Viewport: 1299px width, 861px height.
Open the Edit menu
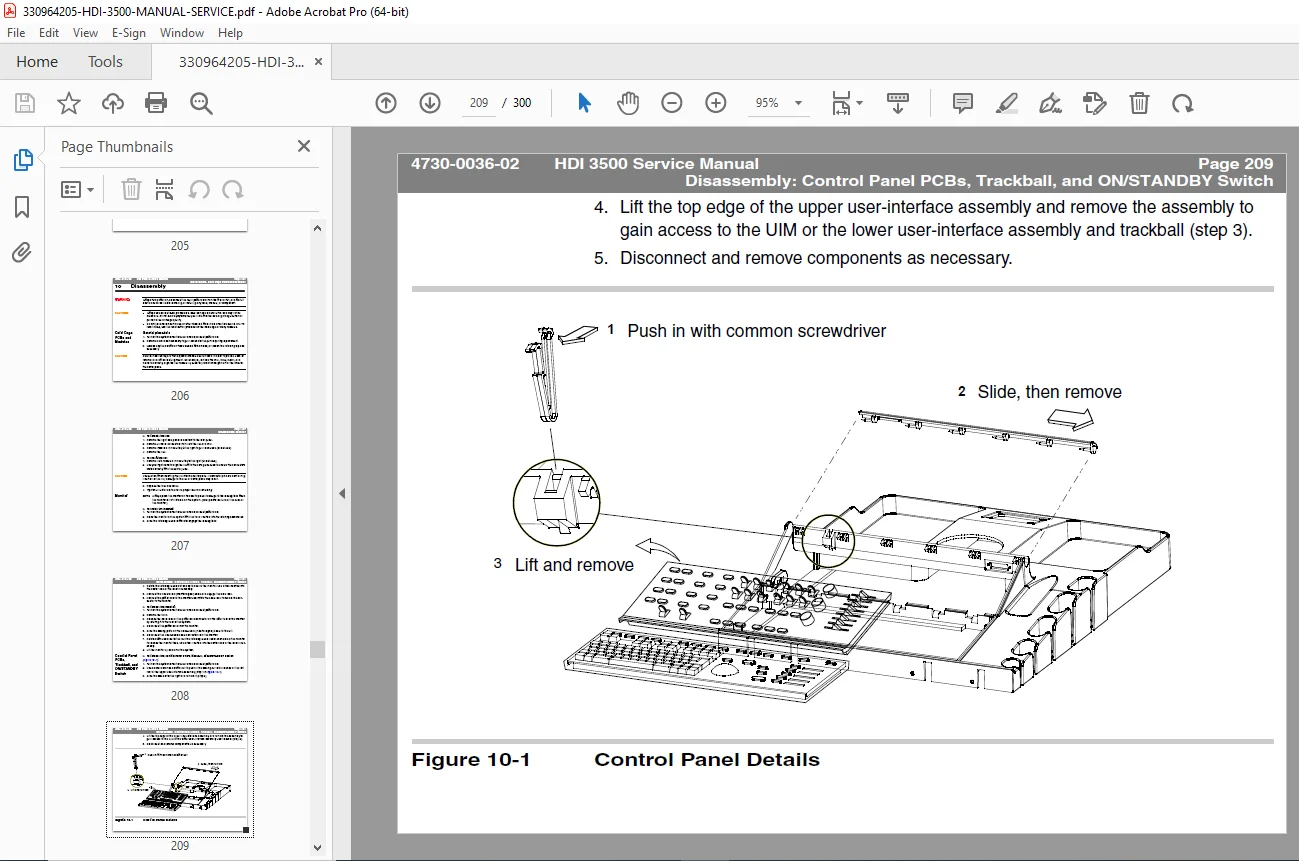click(x=49, y=33)
